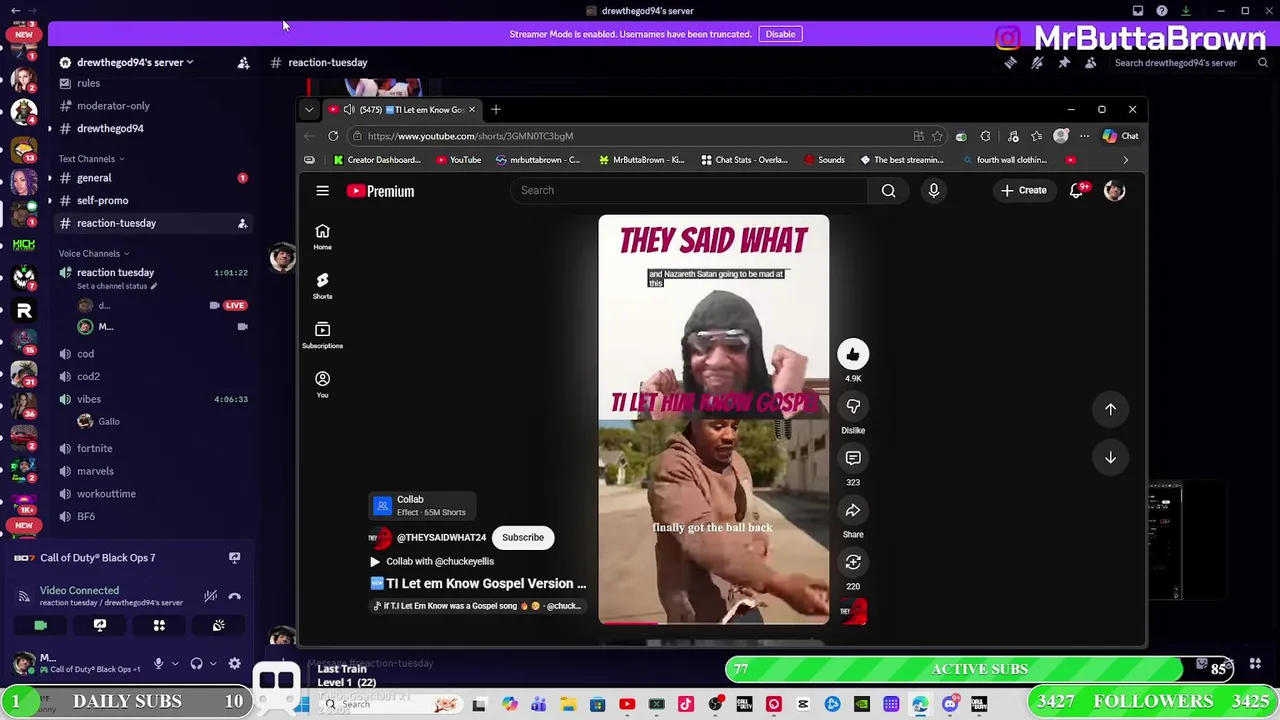1280x720 pixels.
Task: Bookmark page with the star icon
Action: [x=937, y=136]
